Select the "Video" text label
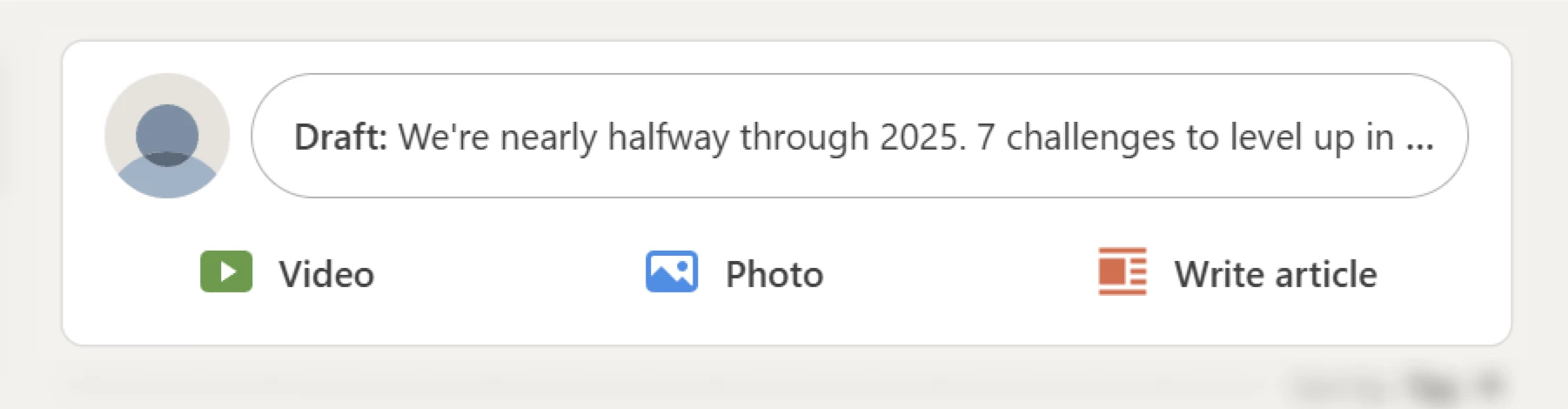Viewport: 1568px width, 409px height. point(326,274)
